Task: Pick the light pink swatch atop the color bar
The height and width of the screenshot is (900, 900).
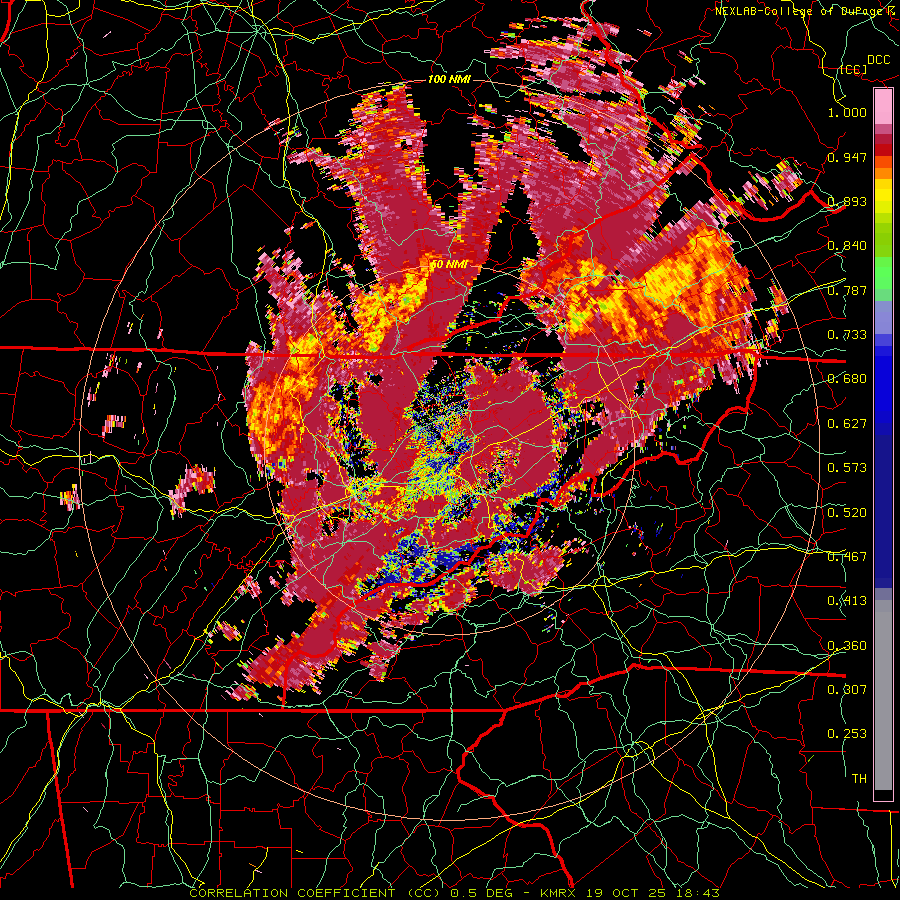Action: point(883,107)
